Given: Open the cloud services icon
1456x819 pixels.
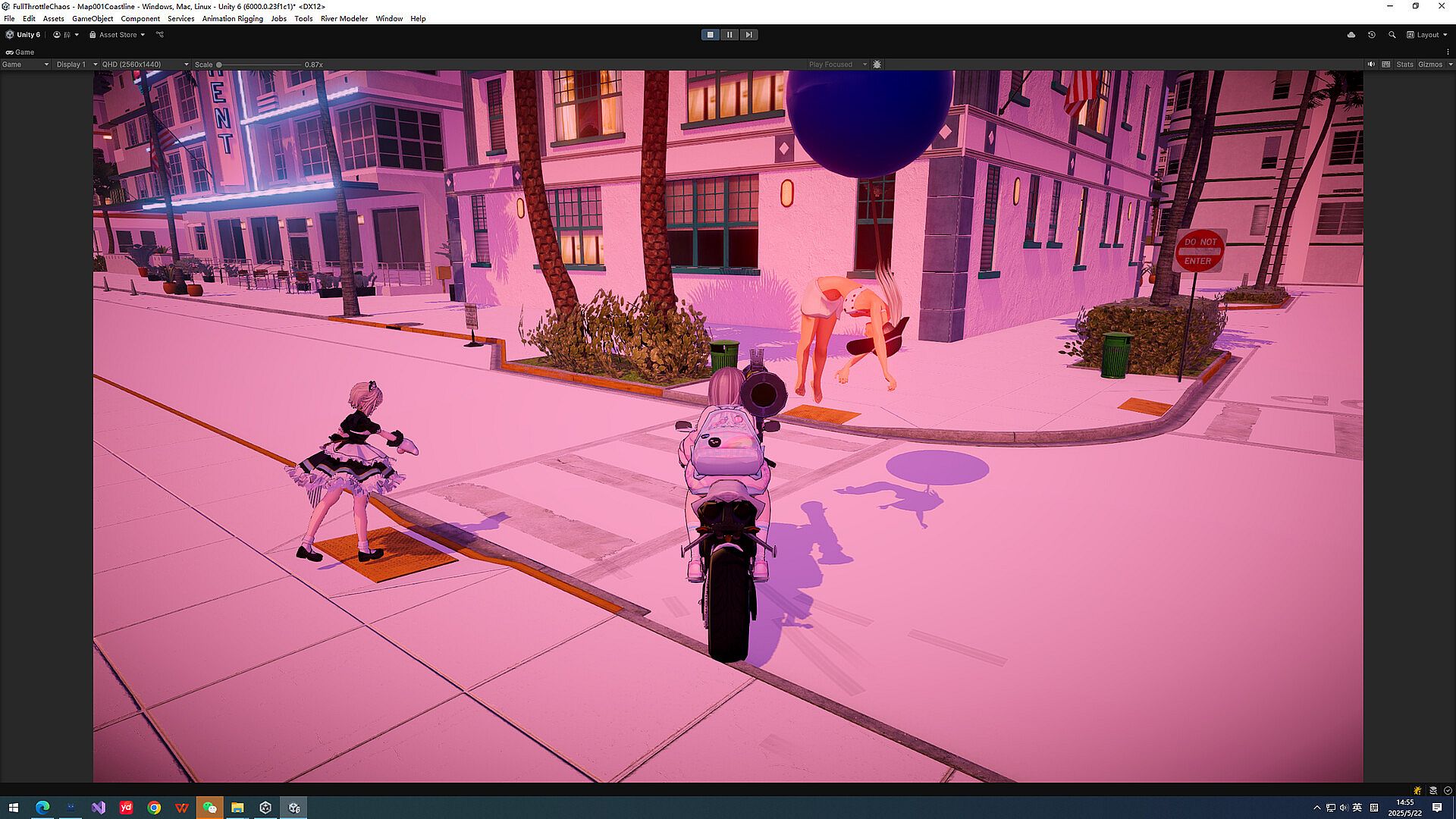Looking at the screenshot, I should coord(1351,35).
